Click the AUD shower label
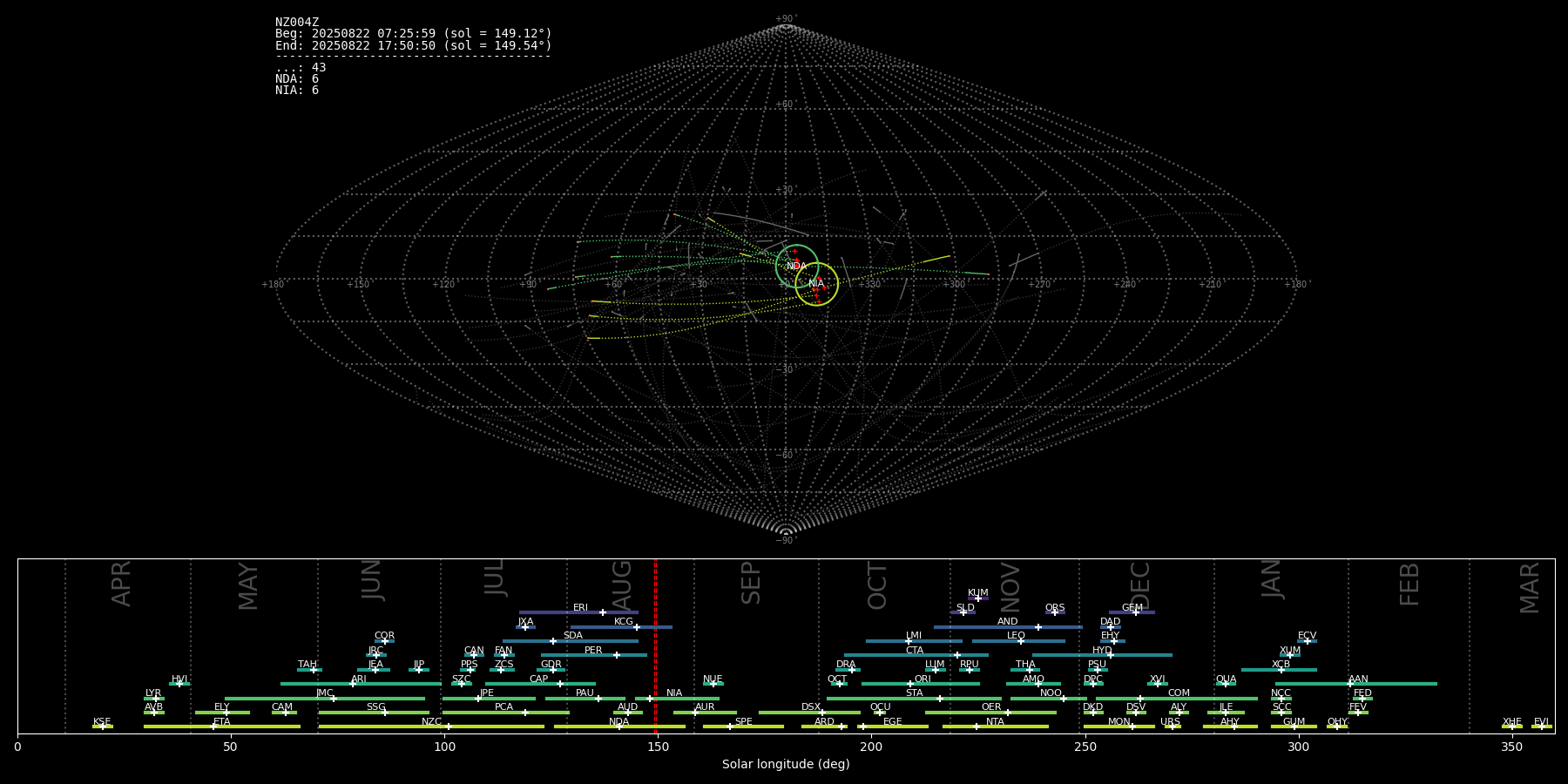This screenshot has width=1568, height=784. pyautogui.click(x=627, y=707)
